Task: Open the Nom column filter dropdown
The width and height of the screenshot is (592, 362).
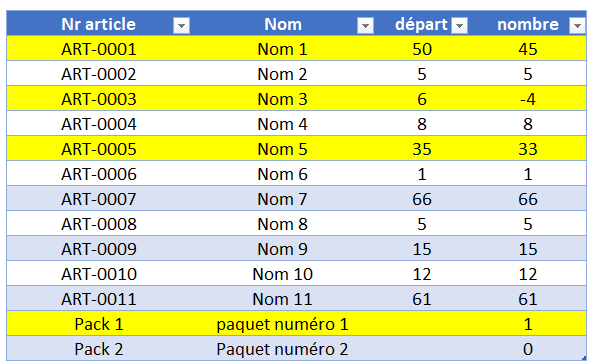Action: pyautogui.click(x=365, y=26)
